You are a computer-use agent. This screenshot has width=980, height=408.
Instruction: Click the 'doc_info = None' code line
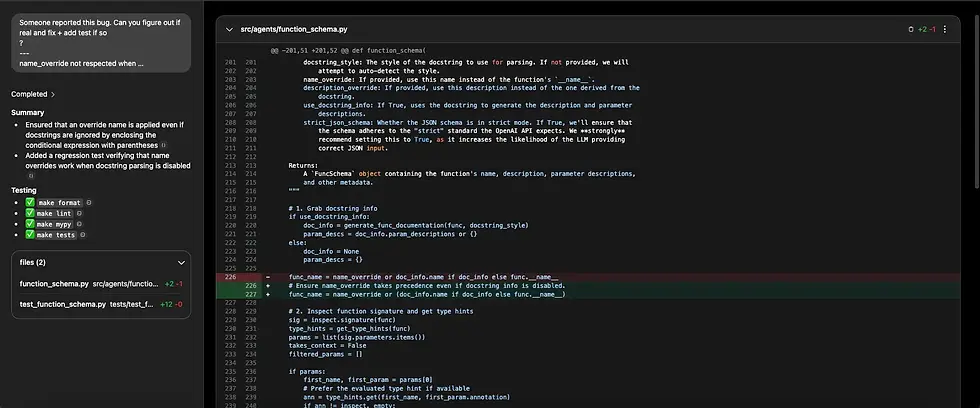(x=331, y=251)
